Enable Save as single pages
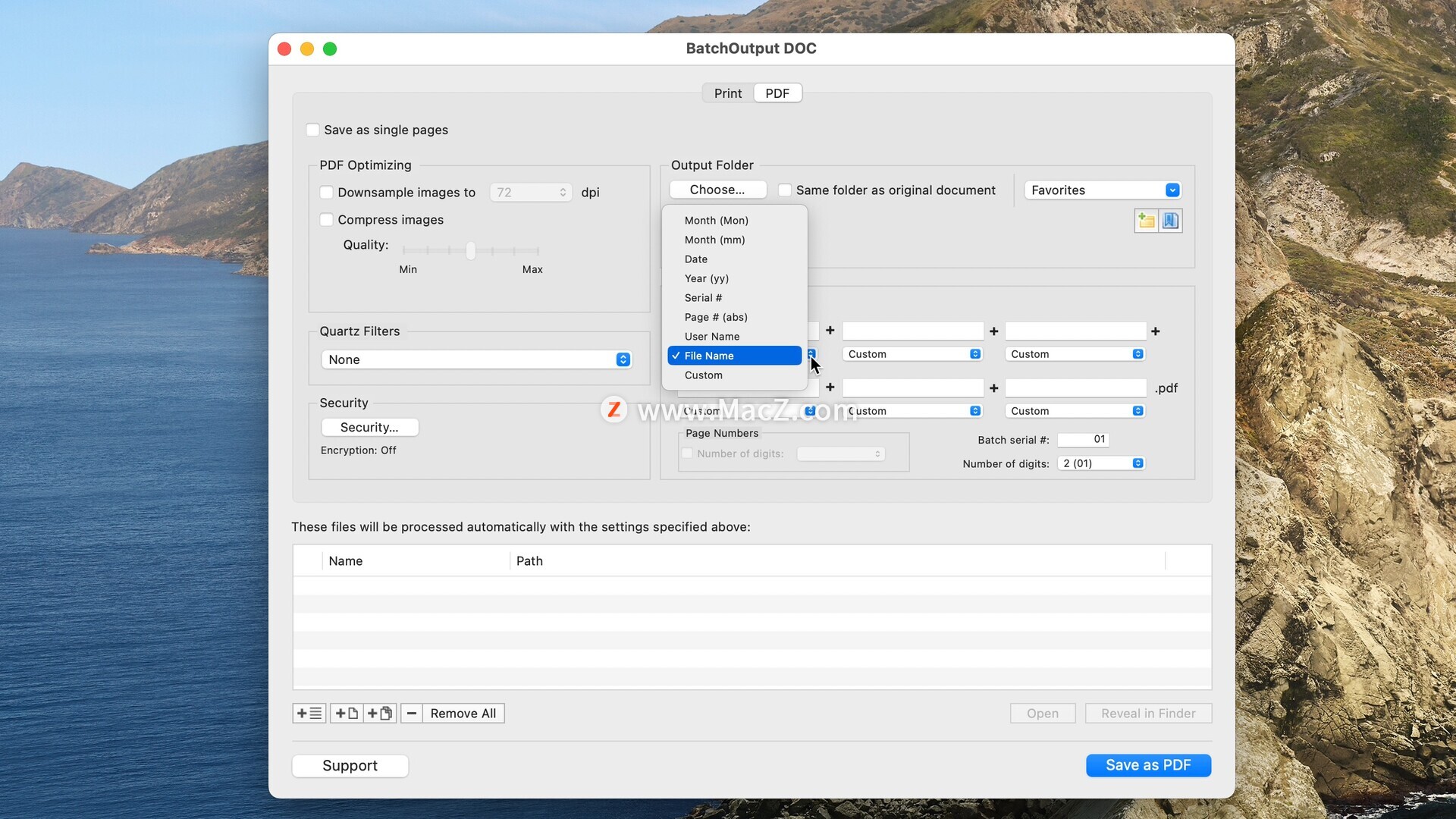Screen dimensions: 1456x819 [312, 130]
